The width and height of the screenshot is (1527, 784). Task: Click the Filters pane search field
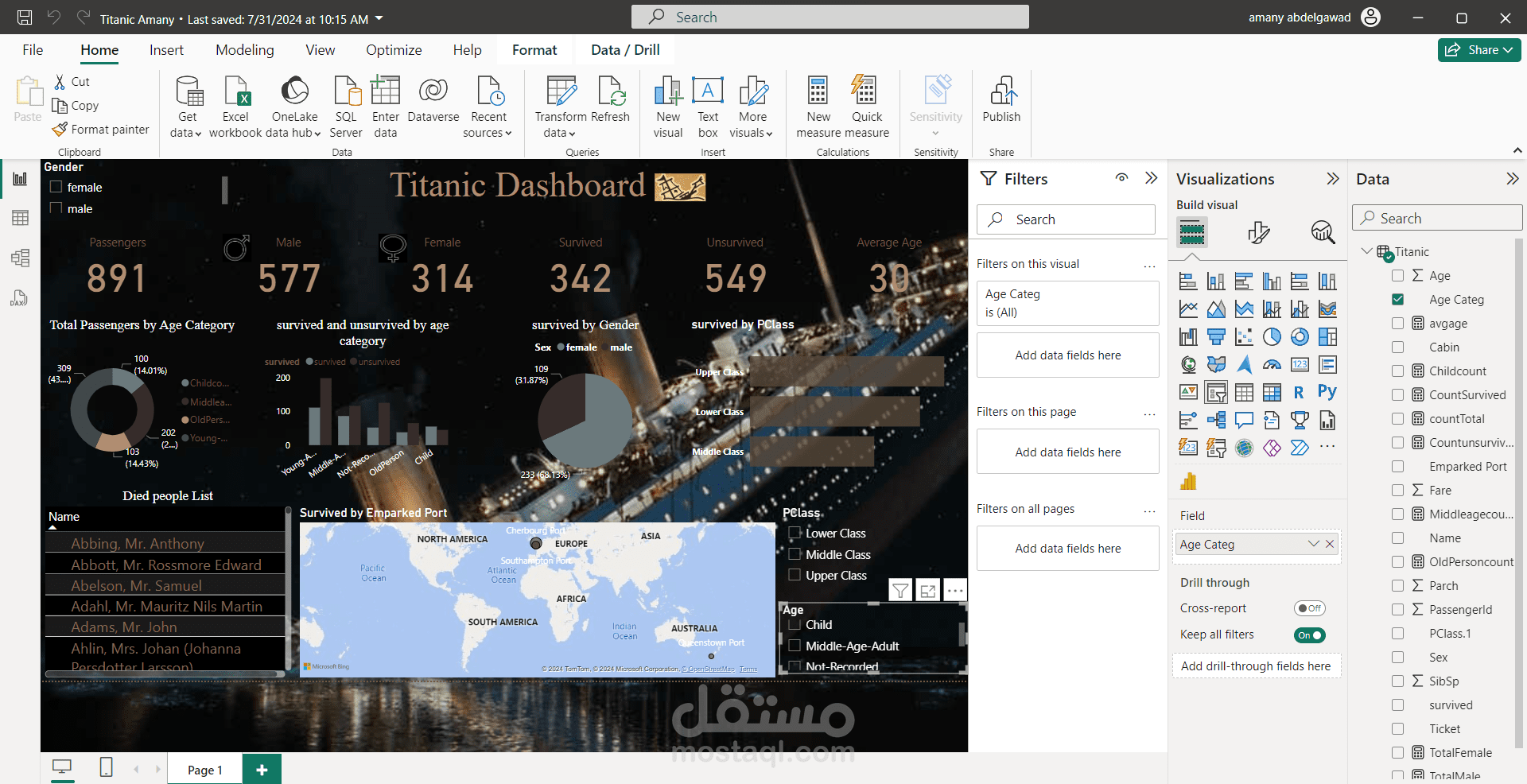point(1066,219)
